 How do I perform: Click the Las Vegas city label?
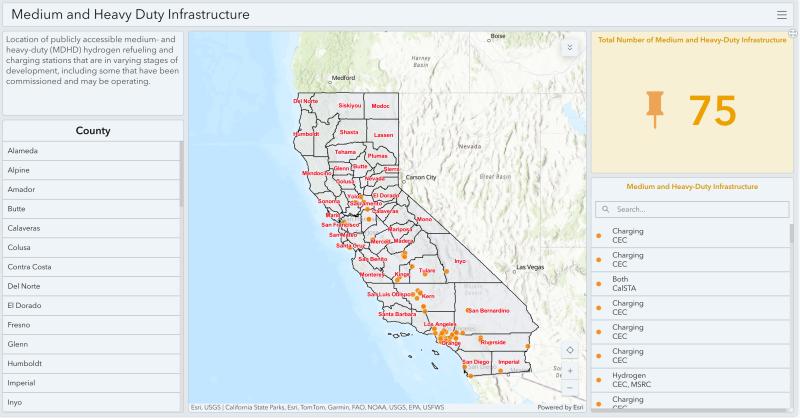point(530,267)
